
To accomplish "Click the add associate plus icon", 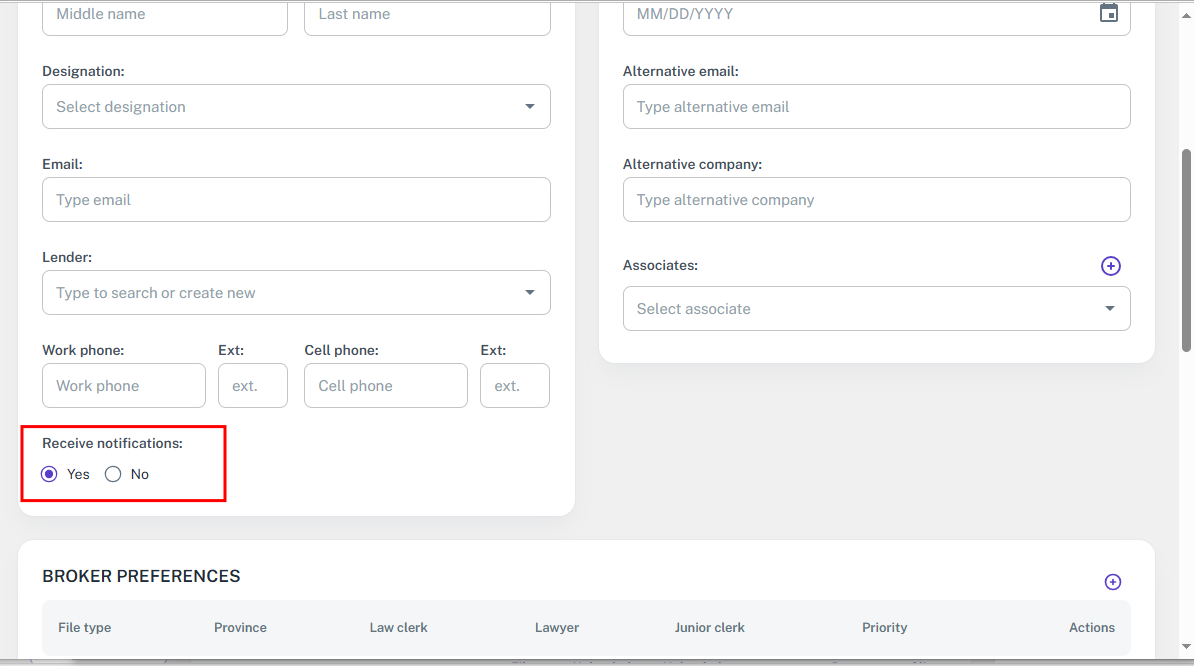I will click(1110, 266).
